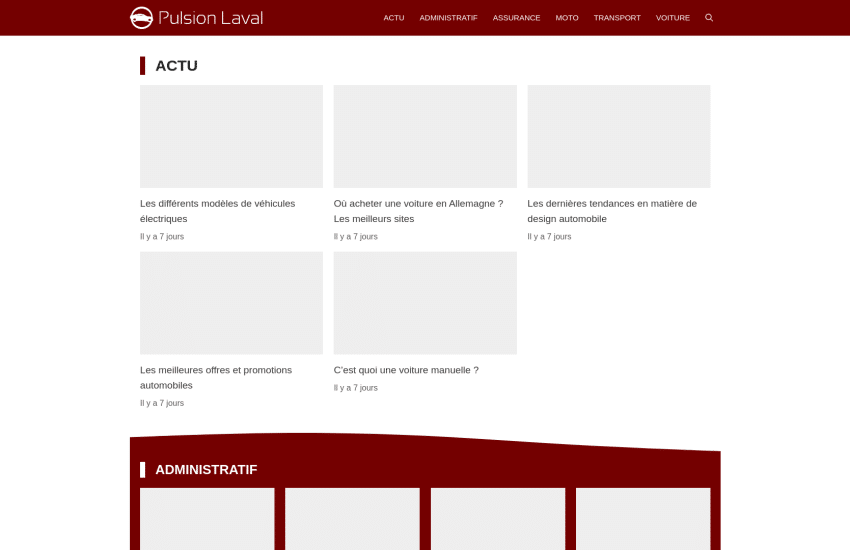
Task: Open the MOTO navigation link
Action: click(x=567, y=18)
